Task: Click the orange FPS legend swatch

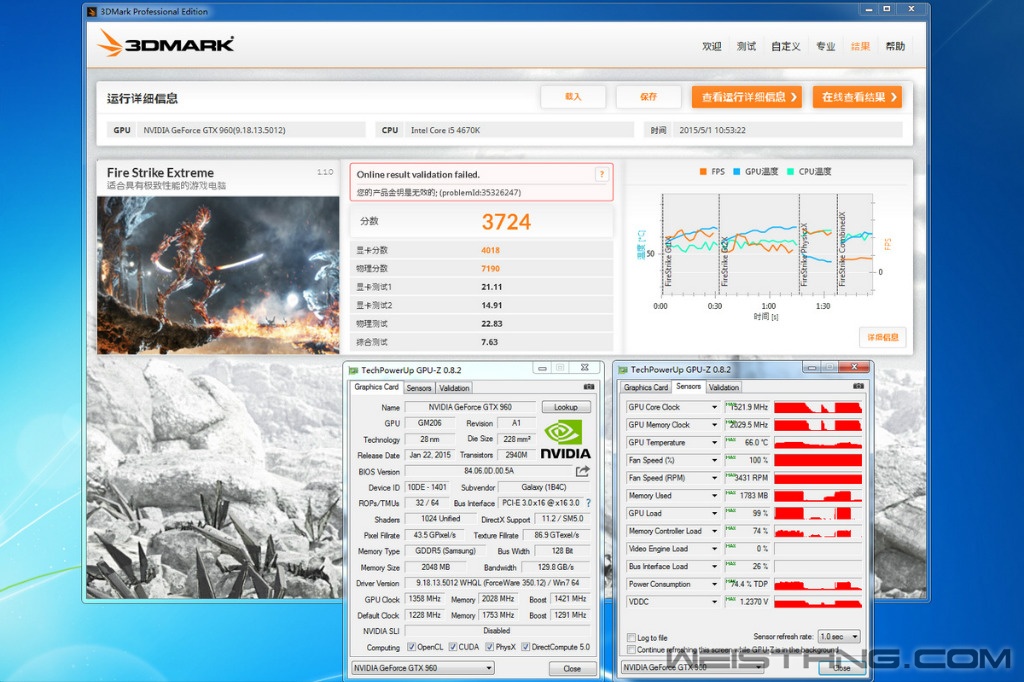Action: point(703,172)
